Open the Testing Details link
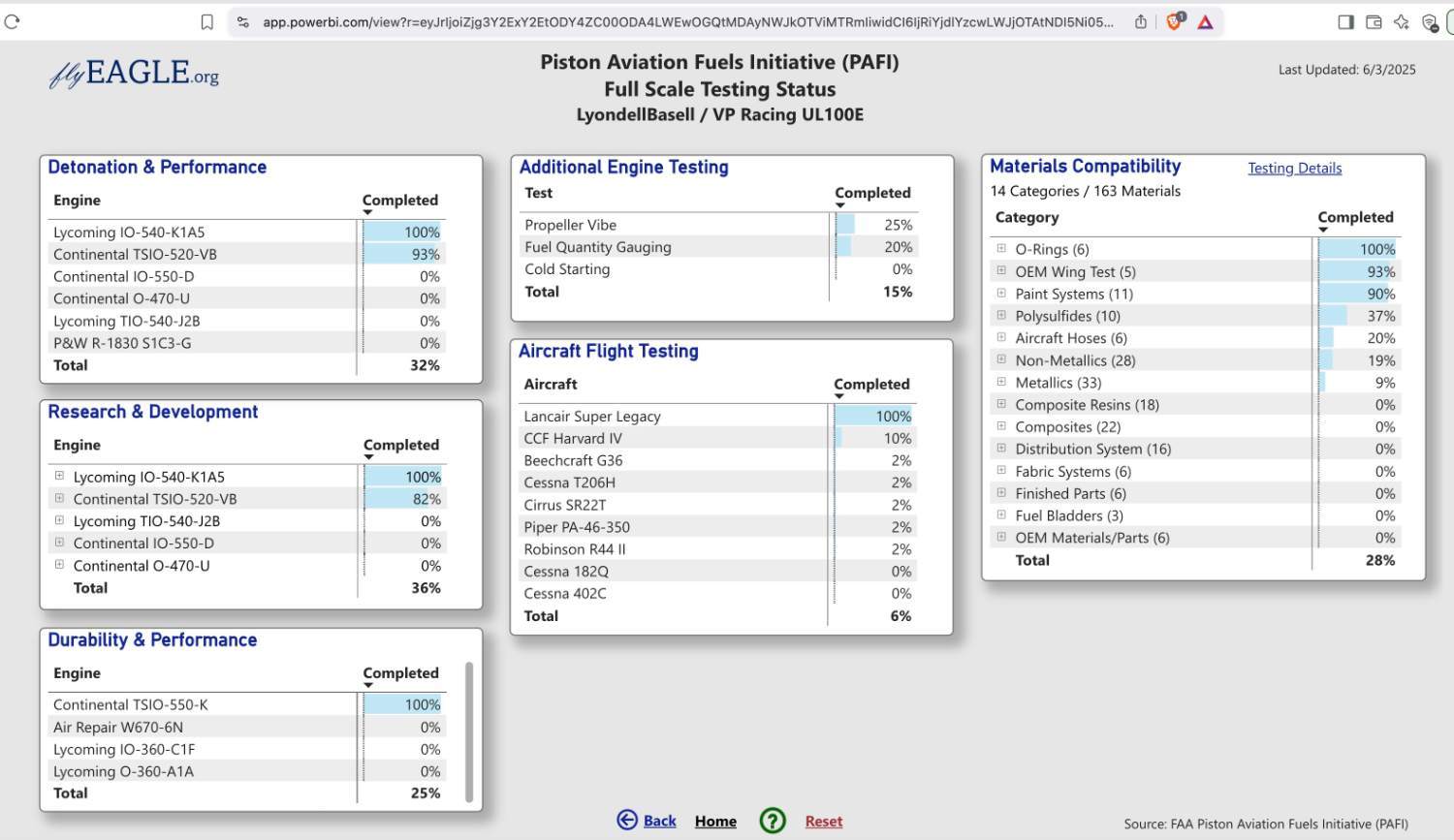Image resolution: width=1454 pixels, height=840 pixels. pyautogui.click(x=1294, y=169)
